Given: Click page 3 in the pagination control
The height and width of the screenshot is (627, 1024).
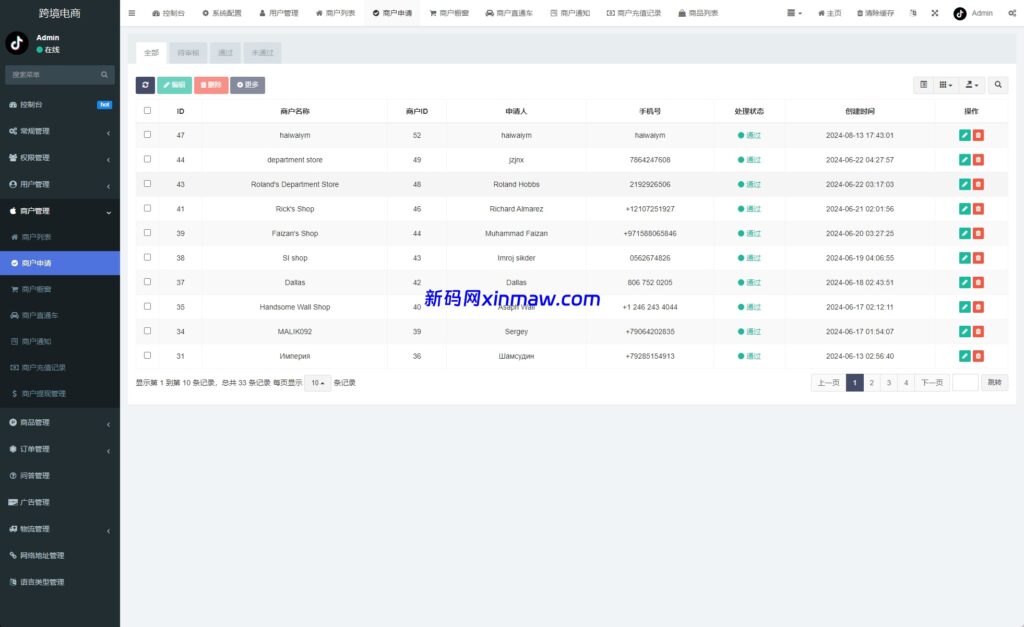Looking at the screenshot, I should 888,382.
